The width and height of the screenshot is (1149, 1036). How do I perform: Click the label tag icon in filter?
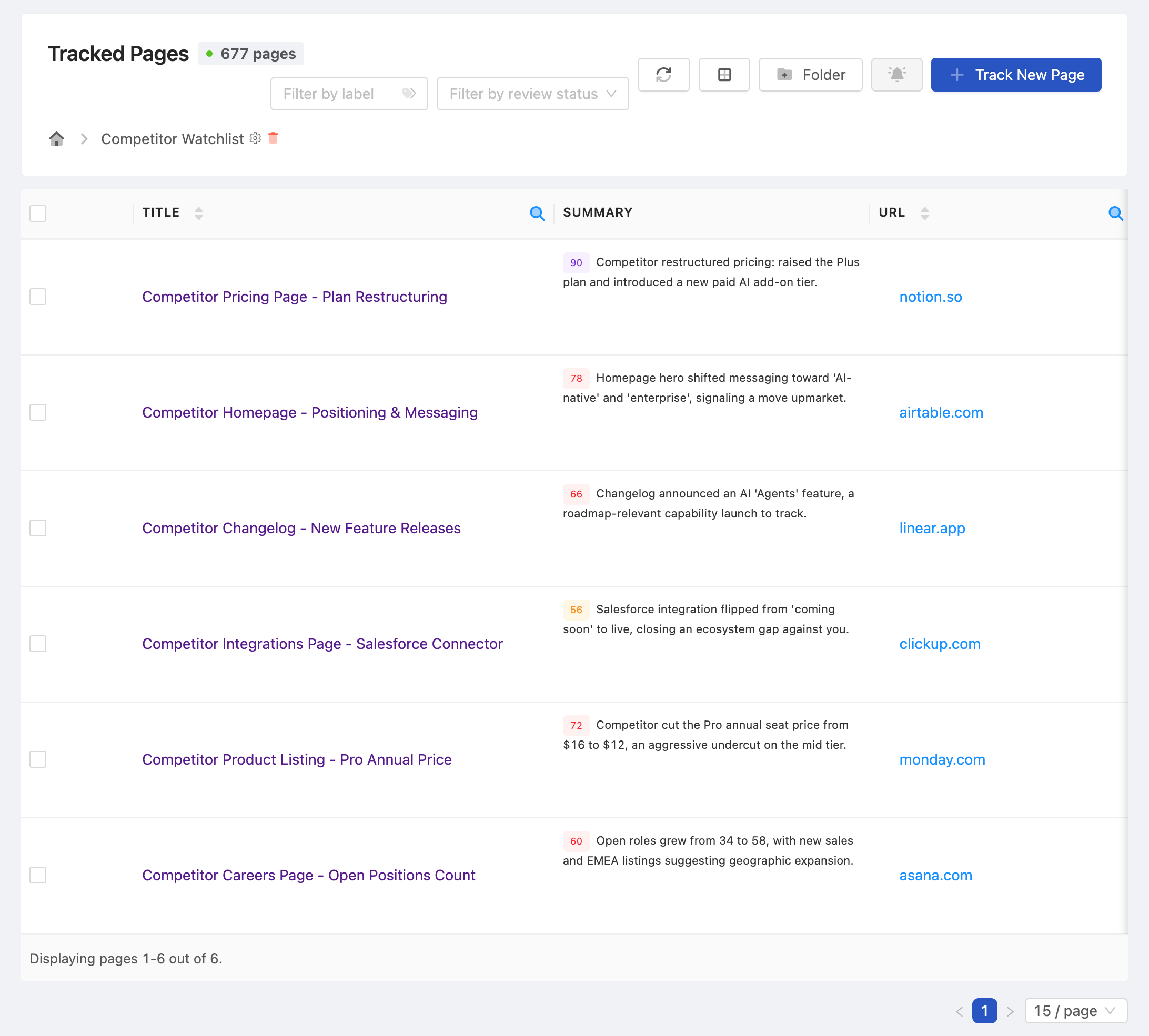pyautogui.click(x=409, y=94)
